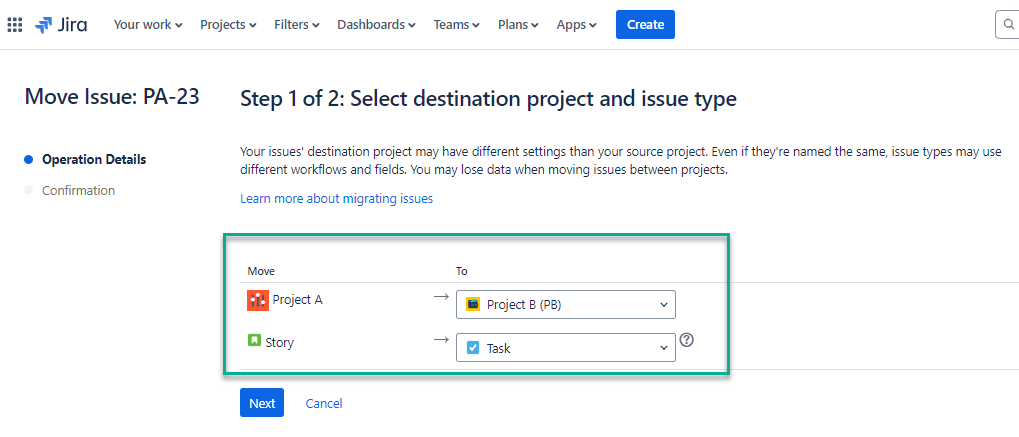Screen dimensions: 1019x437
Task: Click the green Story issue type icon
Action: coord(255,341)
